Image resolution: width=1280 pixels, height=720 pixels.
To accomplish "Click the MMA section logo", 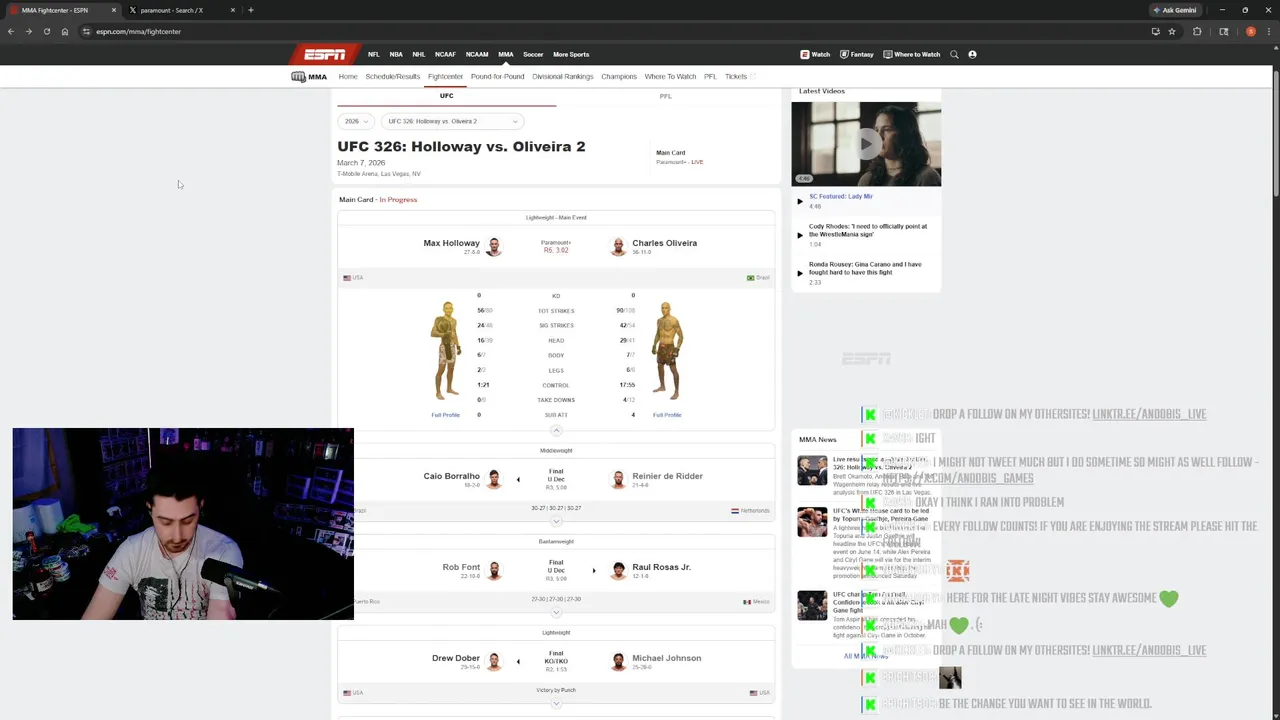I will coord(309,76).
